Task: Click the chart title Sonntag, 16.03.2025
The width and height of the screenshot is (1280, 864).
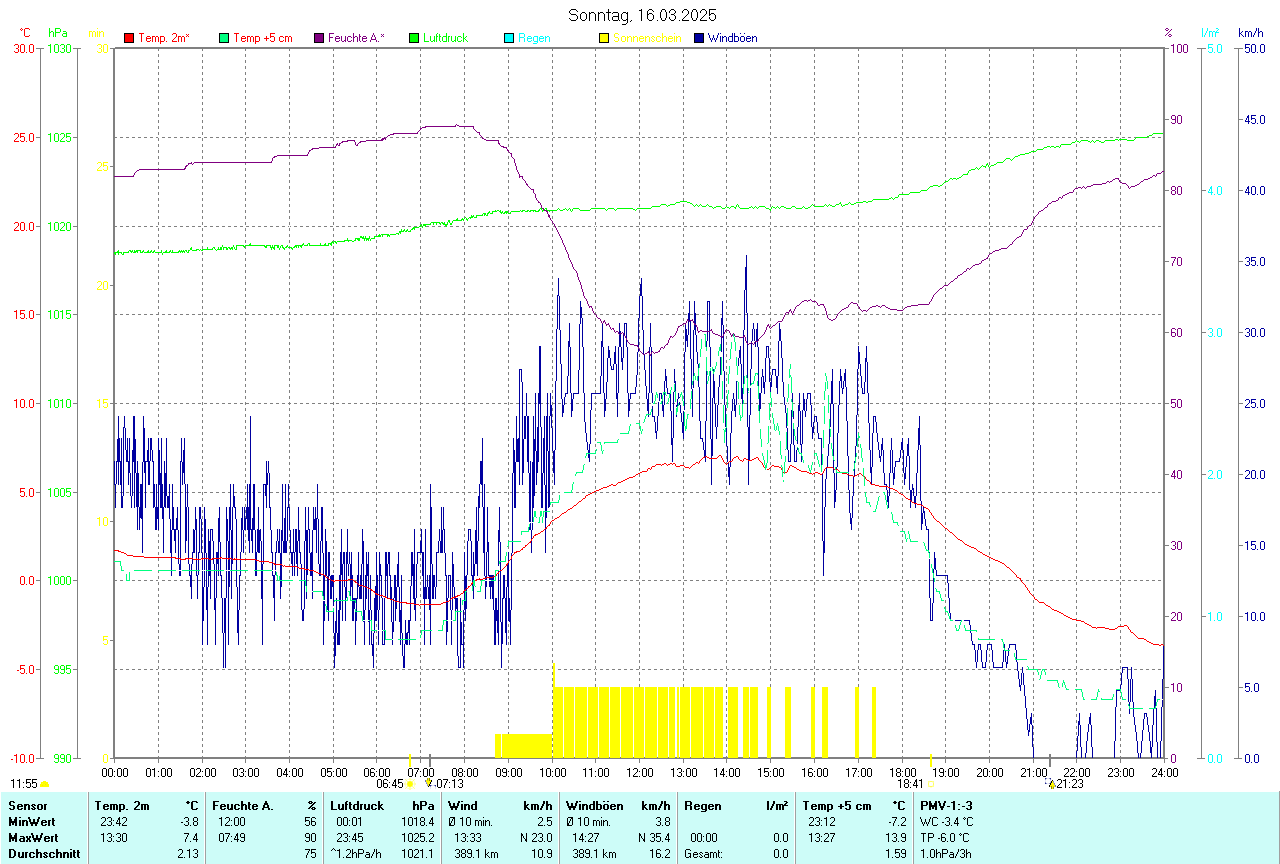Action: tap(642, 15)
